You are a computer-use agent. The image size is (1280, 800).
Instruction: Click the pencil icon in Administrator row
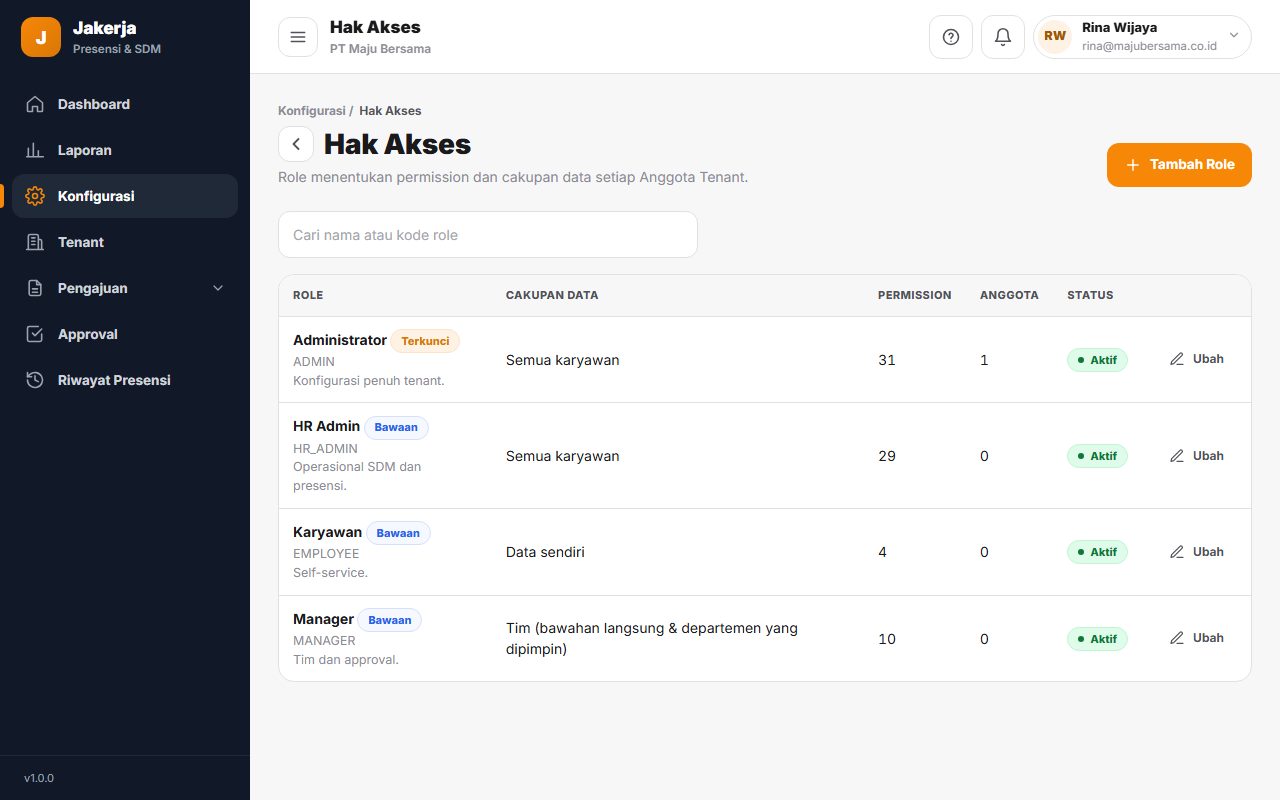(x=1177, y=359)
